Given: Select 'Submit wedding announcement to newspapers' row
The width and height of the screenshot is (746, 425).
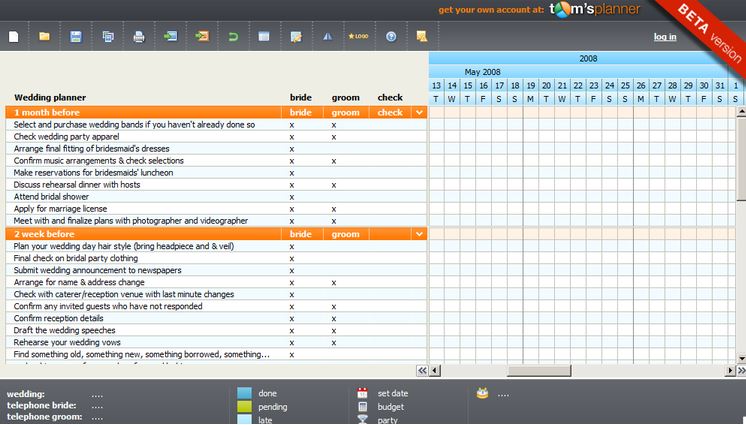Looking at the screenshot, I should coord(216,270).
